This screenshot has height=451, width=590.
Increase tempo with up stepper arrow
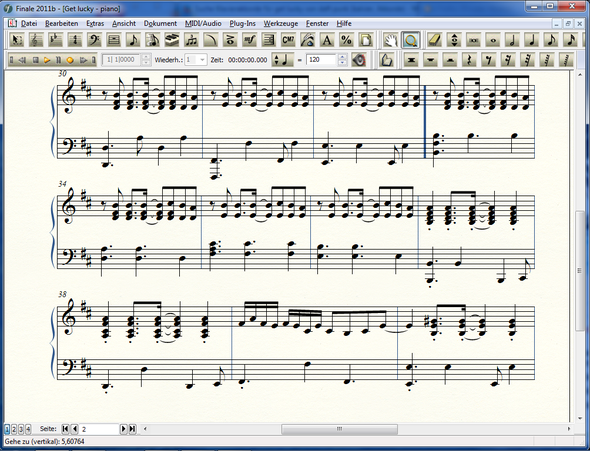pos(342,57)
